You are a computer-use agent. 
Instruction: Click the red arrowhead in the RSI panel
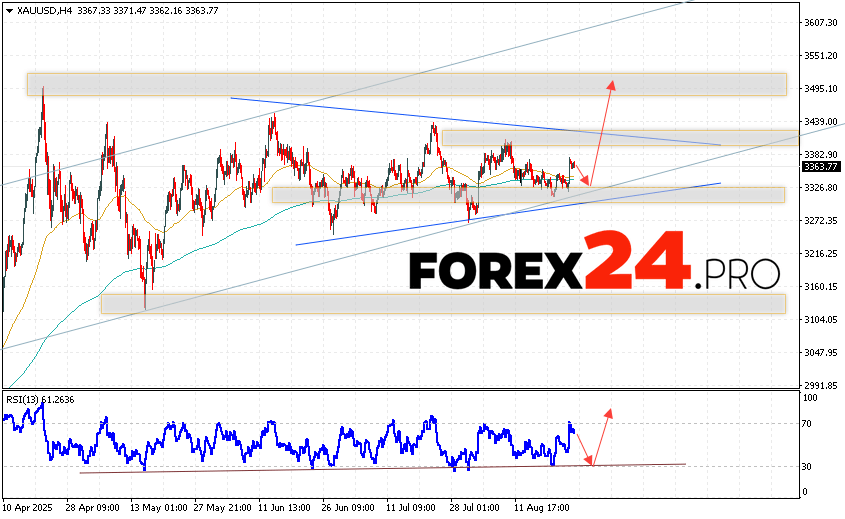(607, 412)
